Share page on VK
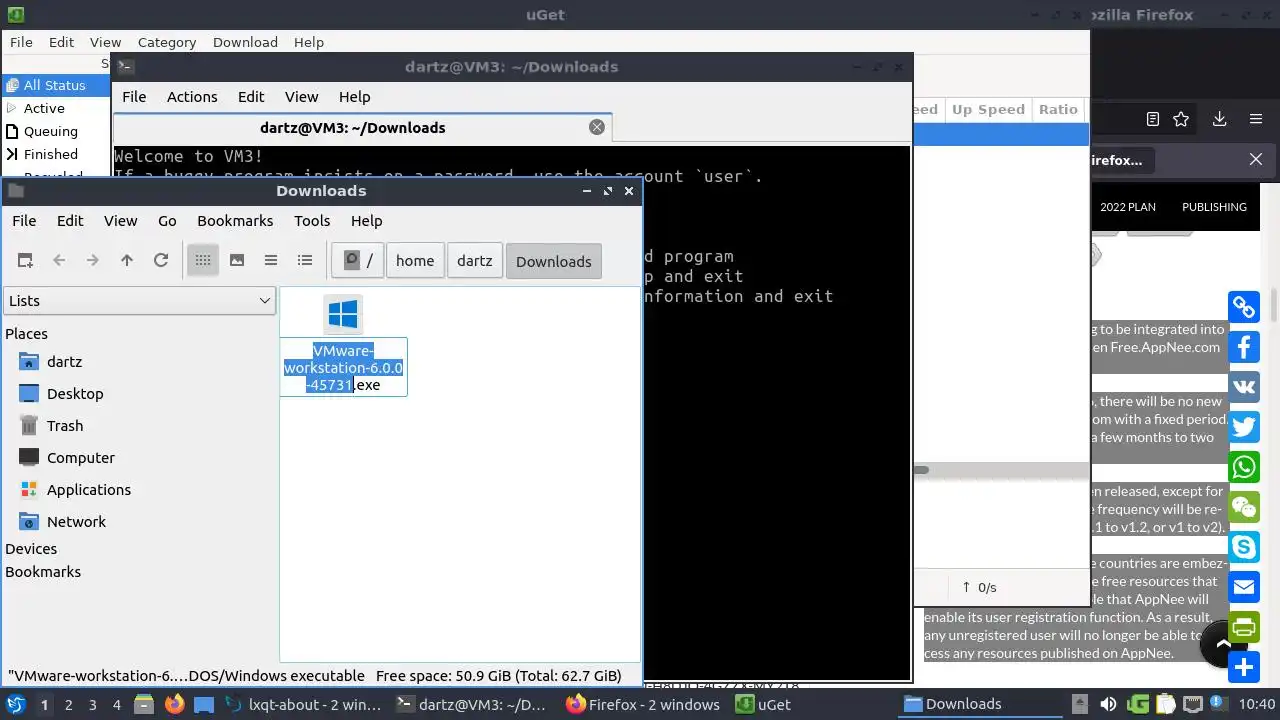This screenshot has width=1280, height=720. 1244,387
